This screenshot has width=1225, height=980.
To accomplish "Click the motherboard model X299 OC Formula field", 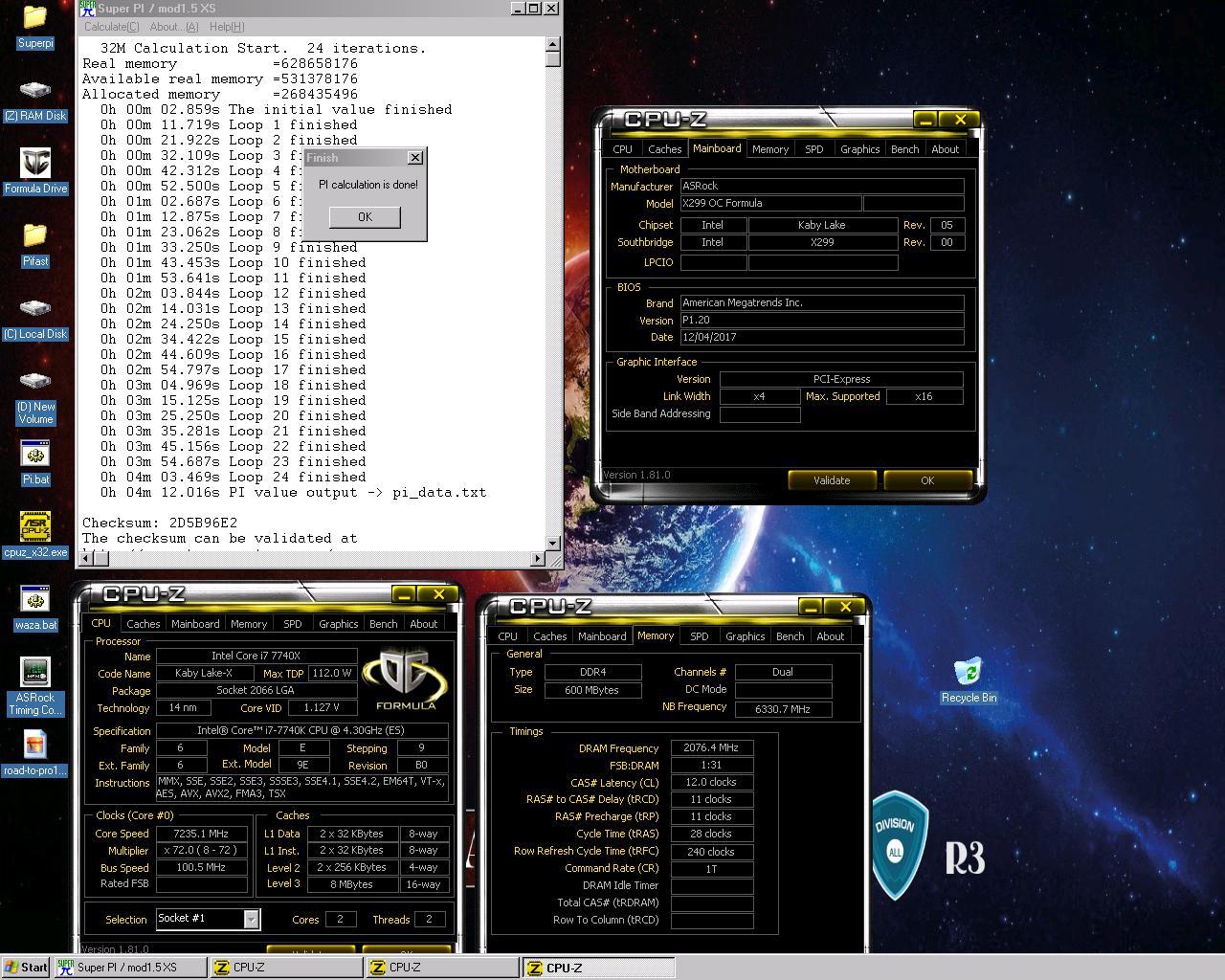I will (770, 204).
